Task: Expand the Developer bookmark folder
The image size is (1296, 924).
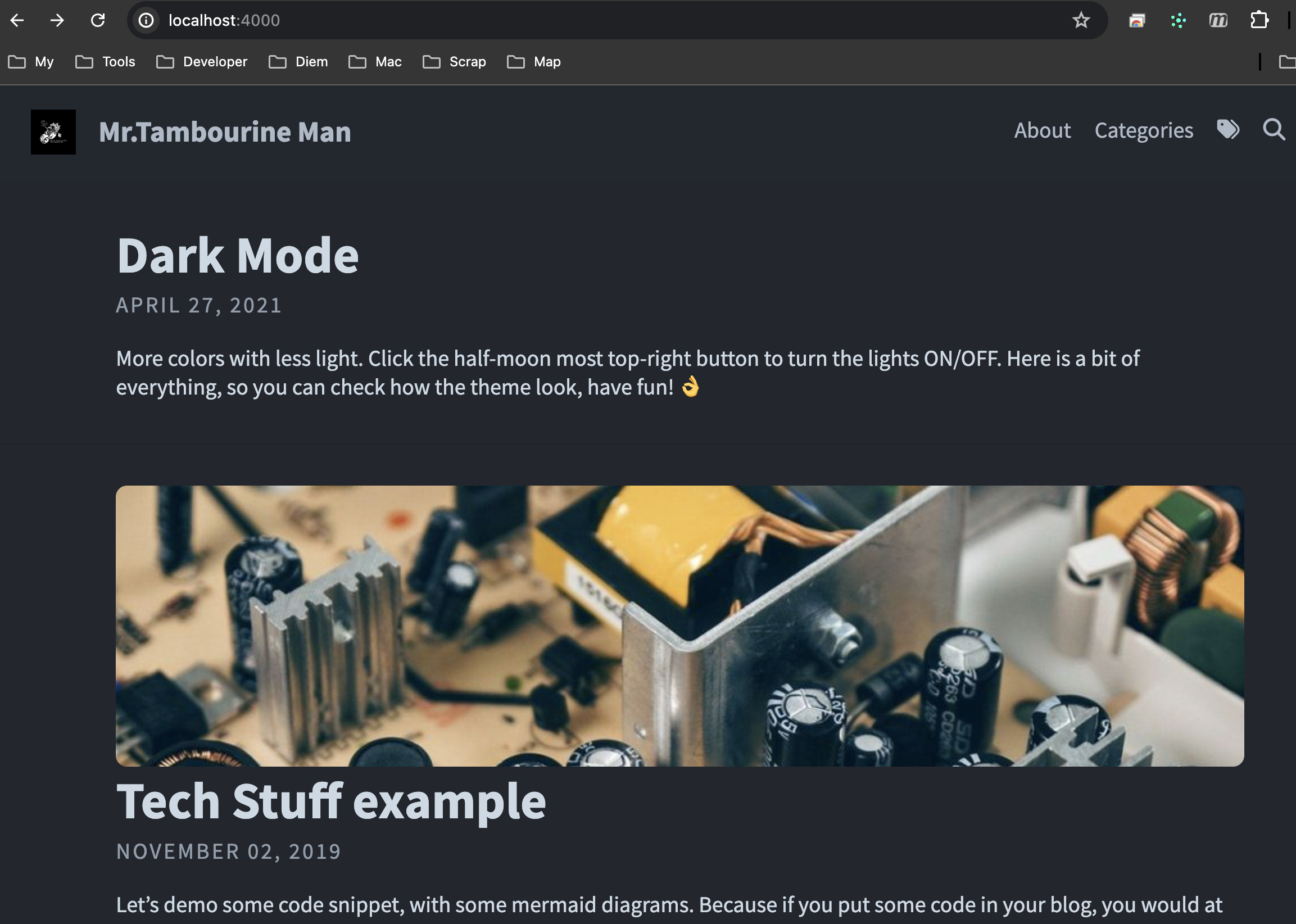Action: click(202, 61)
